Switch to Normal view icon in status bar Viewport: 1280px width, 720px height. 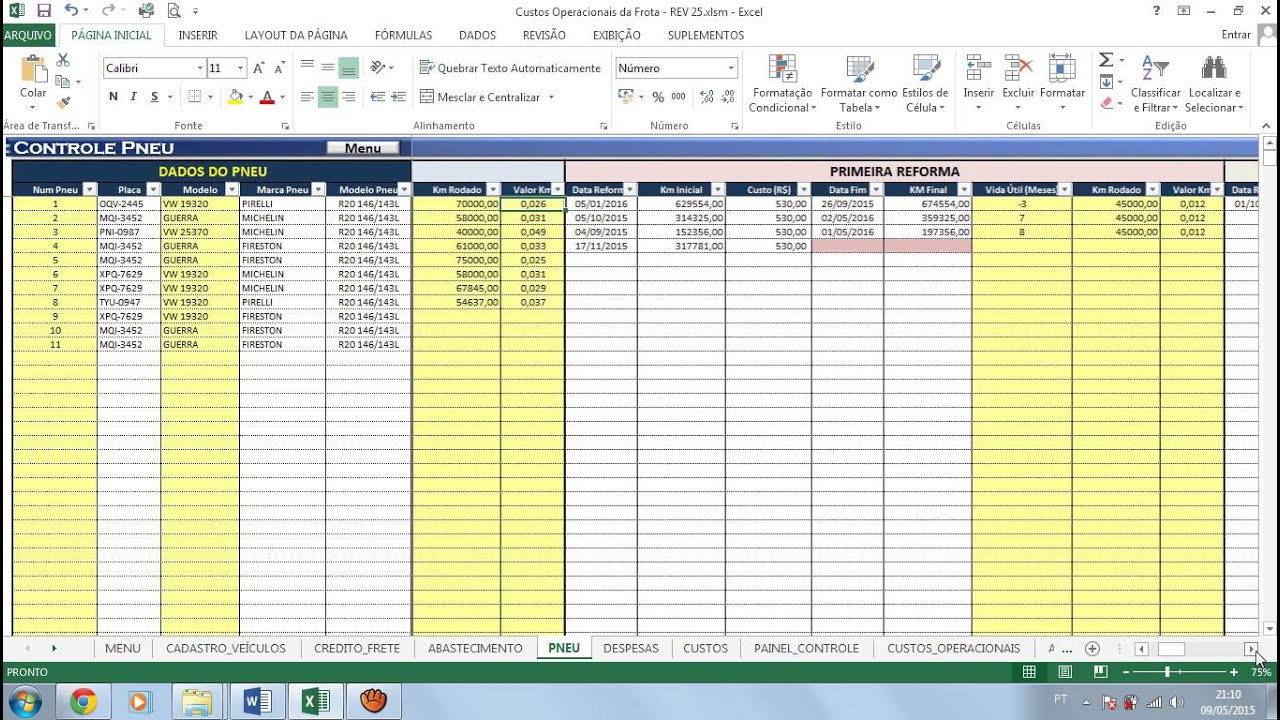[x=1029, y=672]
